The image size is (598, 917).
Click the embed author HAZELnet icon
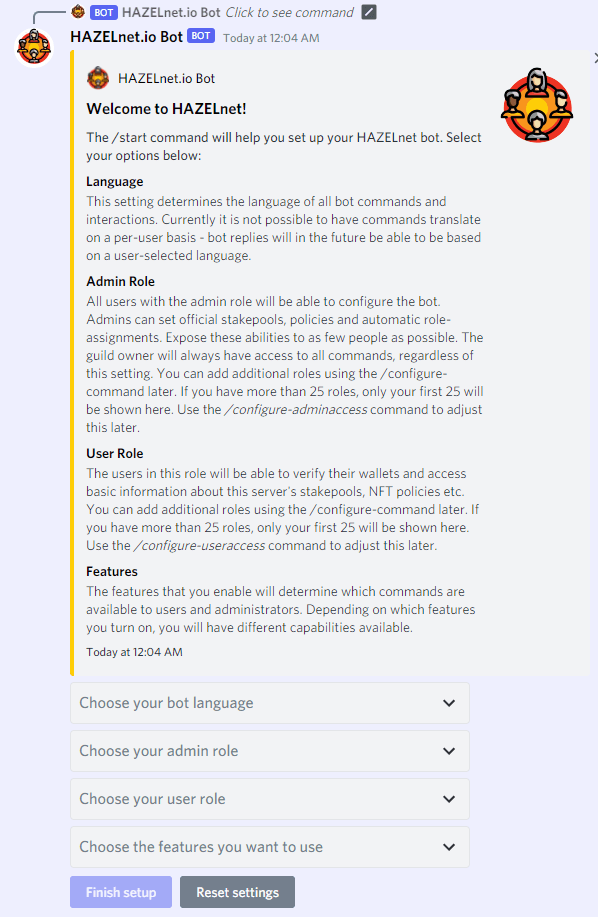98,78
